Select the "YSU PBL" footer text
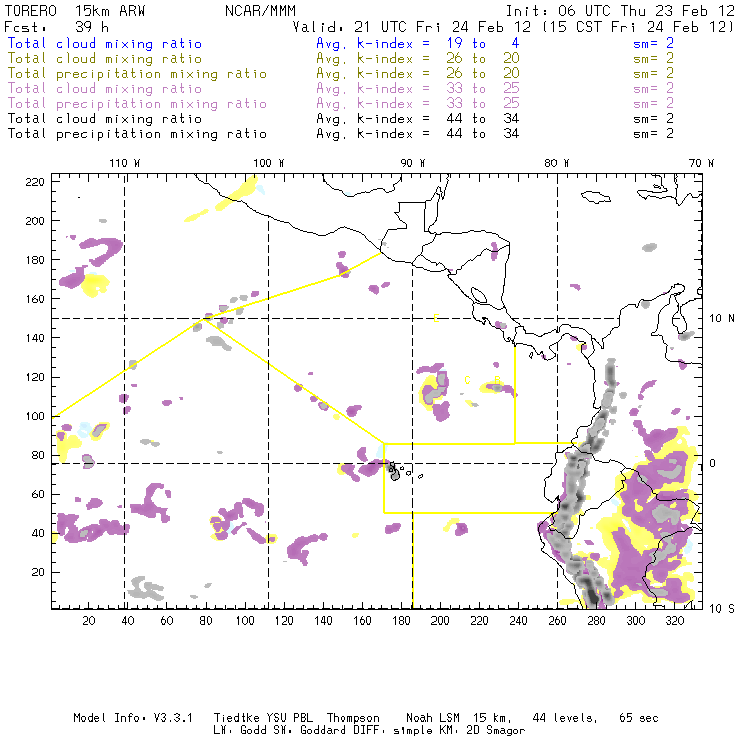Viewport: 740px width, 740px height. pos(289,718)
